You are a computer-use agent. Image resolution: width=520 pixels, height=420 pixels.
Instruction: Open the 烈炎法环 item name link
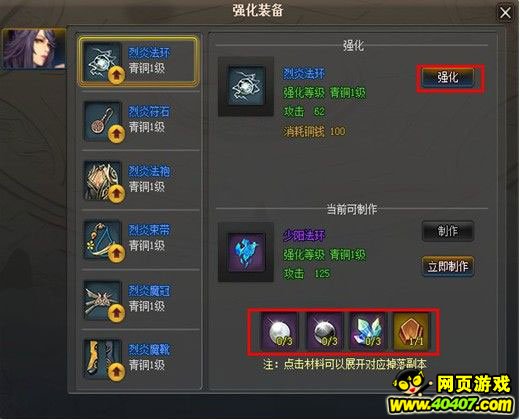coord(149,53)
